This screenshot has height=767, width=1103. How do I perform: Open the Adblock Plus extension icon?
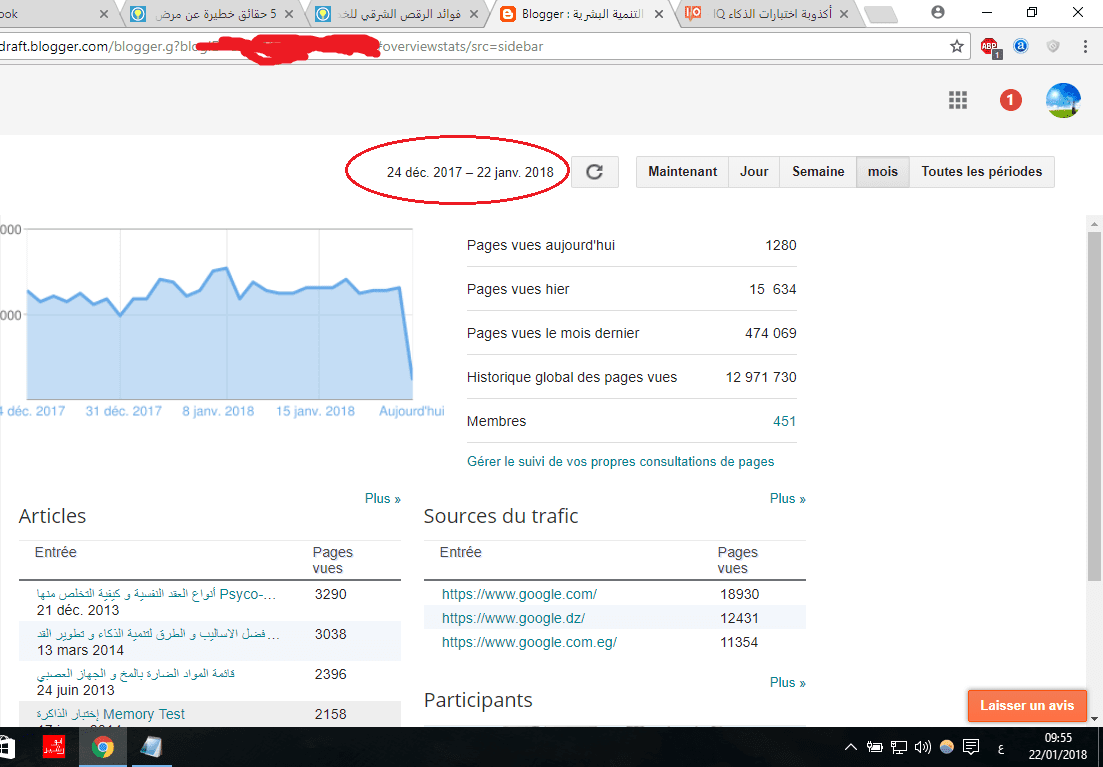click(x=990, y=47)
